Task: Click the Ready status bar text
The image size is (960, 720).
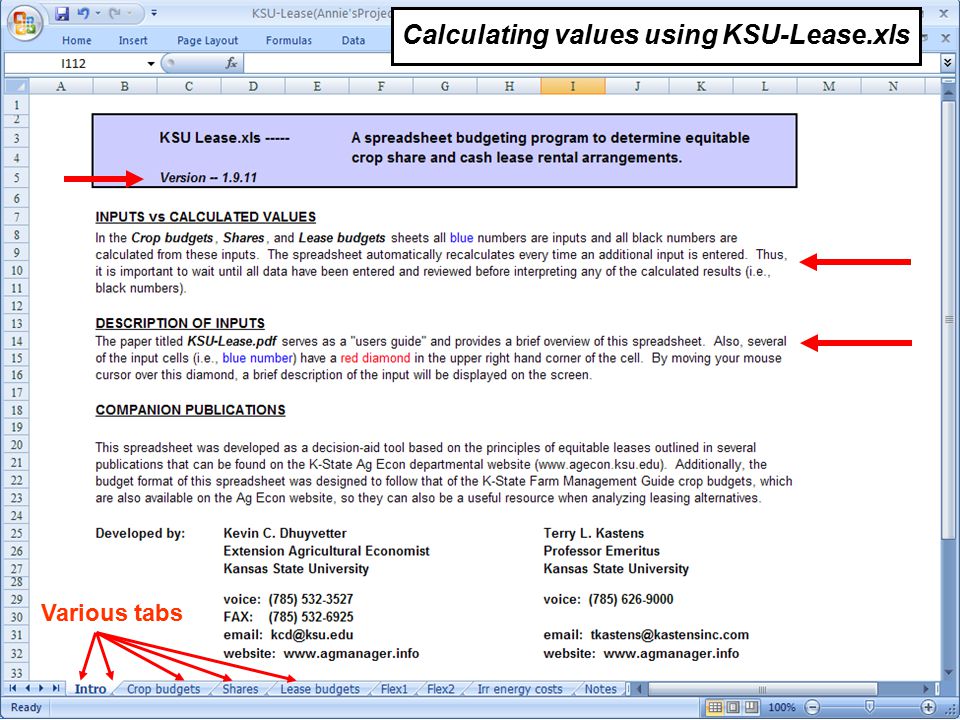Action: point(26,707)
